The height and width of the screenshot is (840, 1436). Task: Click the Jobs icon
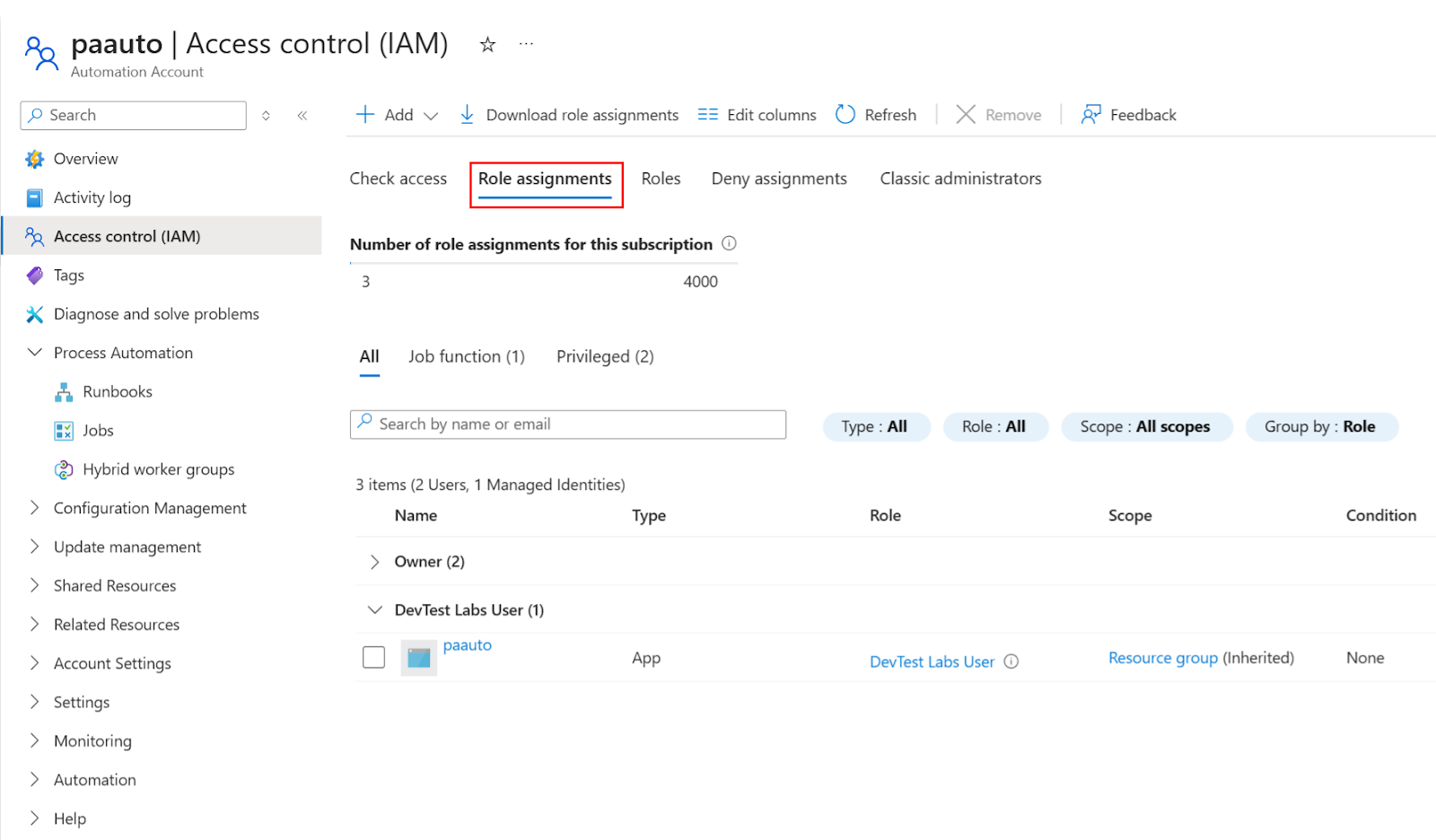(64, 431)
